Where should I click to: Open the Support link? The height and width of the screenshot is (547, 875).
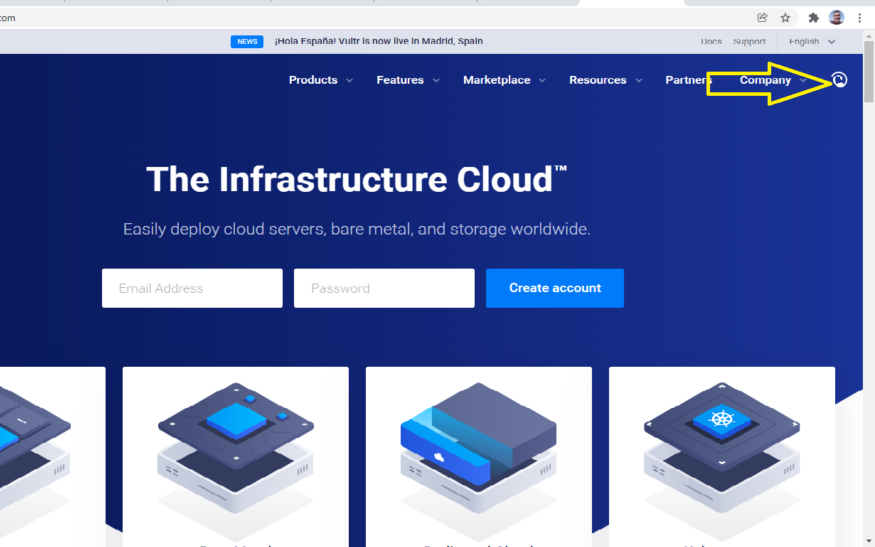point(749,41)
